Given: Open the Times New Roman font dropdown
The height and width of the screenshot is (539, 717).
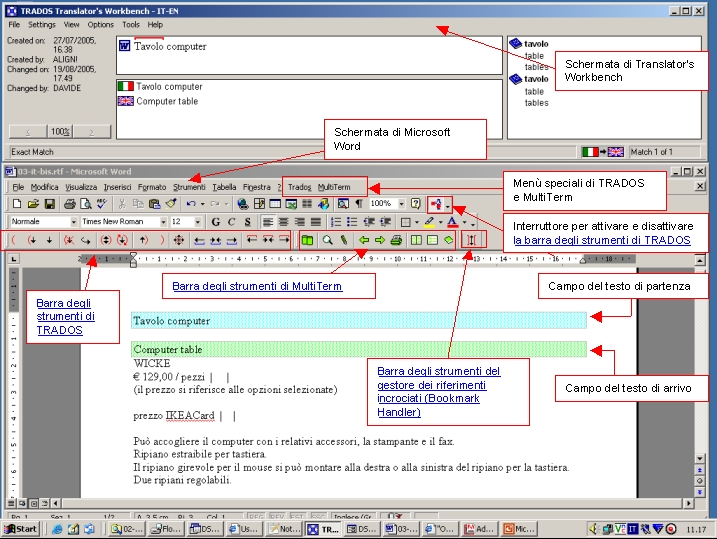Looking at the screenshot, I should (163, 222).
